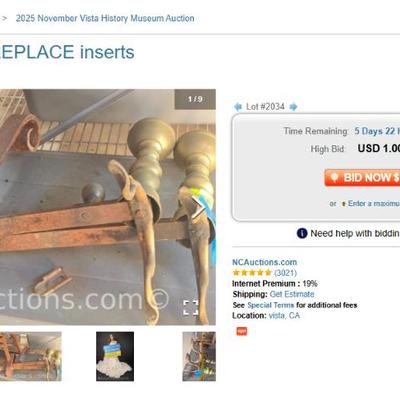Click the five-star seller rating

coord(252,273)
